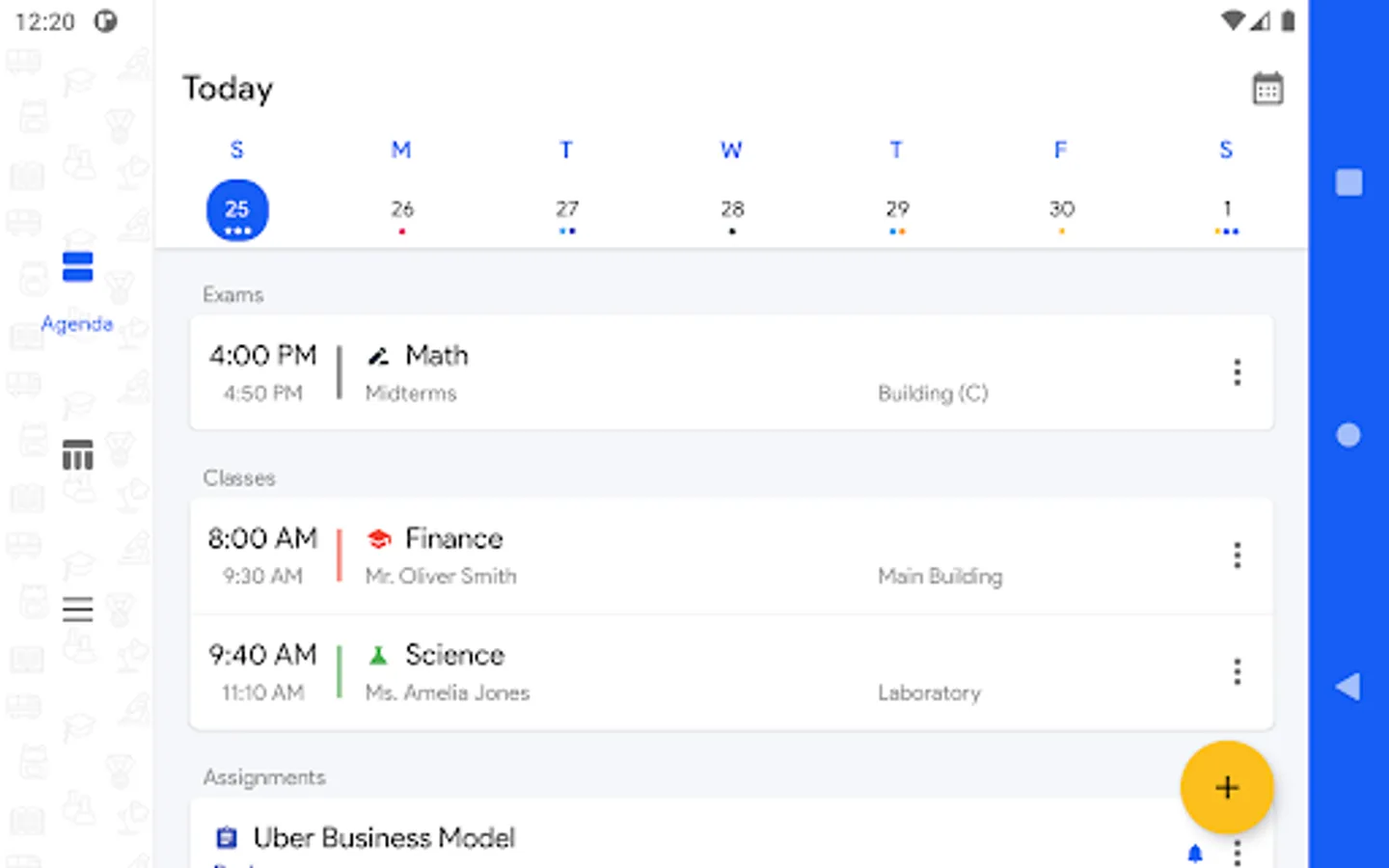
Task: Open the Science class entry
Action: coord(675,673)
